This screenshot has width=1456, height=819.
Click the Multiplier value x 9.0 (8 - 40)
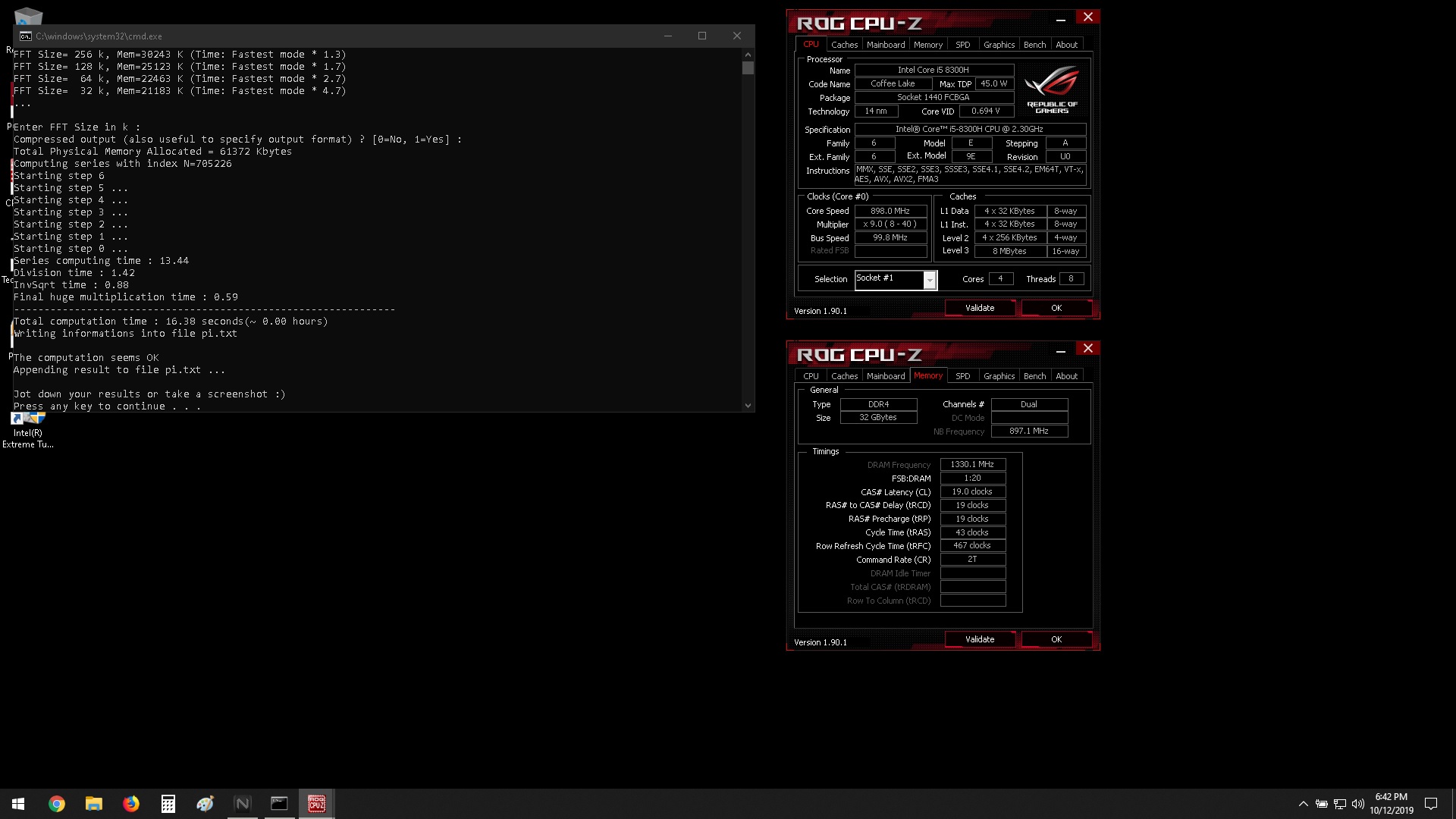coord(890,224)
